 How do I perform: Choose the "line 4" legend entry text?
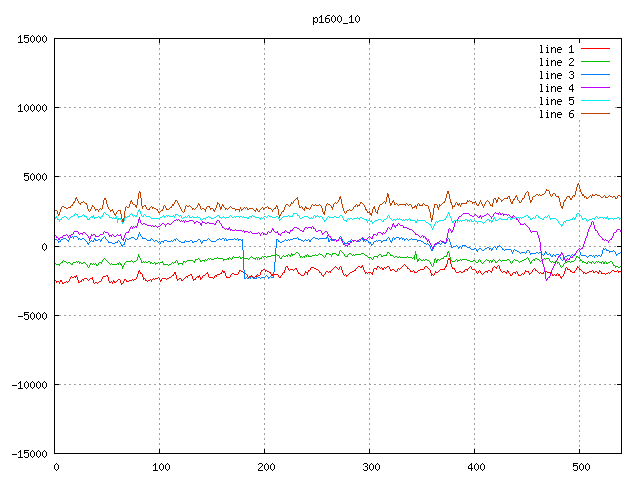[557, 88]
